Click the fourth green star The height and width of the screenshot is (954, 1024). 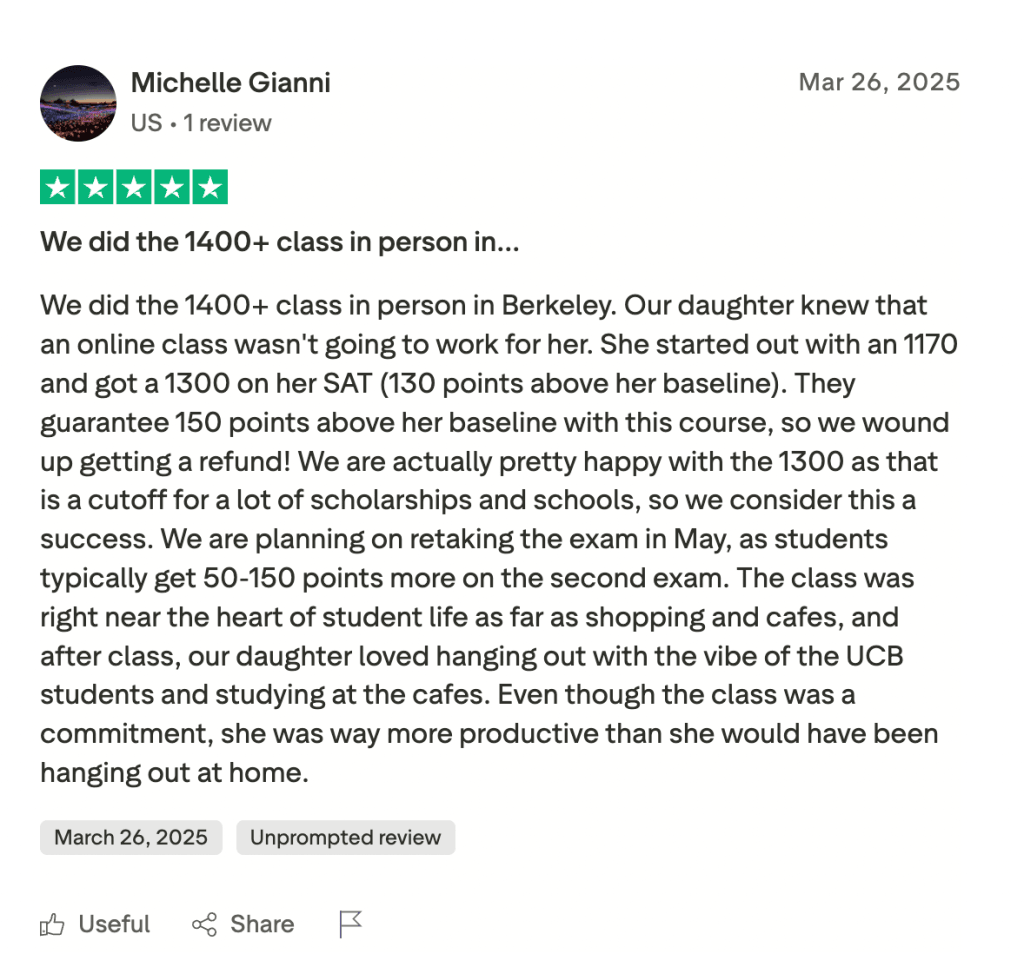pos(174,186)
